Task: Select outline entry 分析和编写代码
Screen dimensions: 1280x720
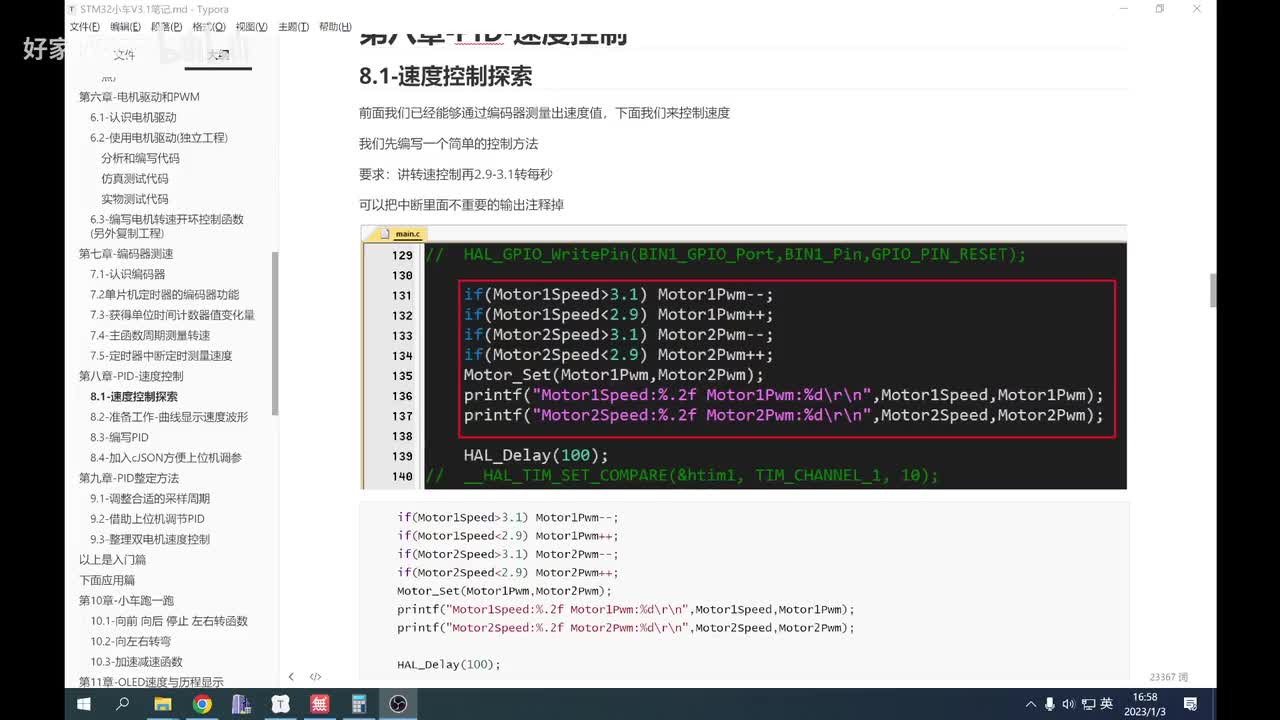Action: click(x=140, y=158)
